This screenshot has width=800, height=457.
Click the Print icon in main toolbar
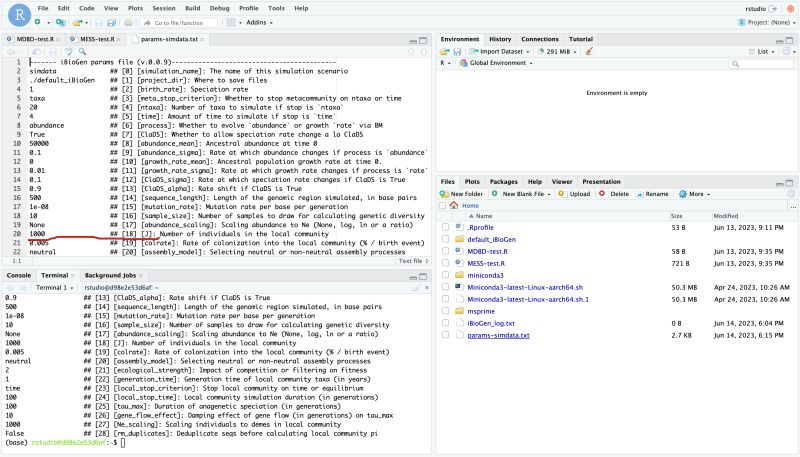pos(129,22)
